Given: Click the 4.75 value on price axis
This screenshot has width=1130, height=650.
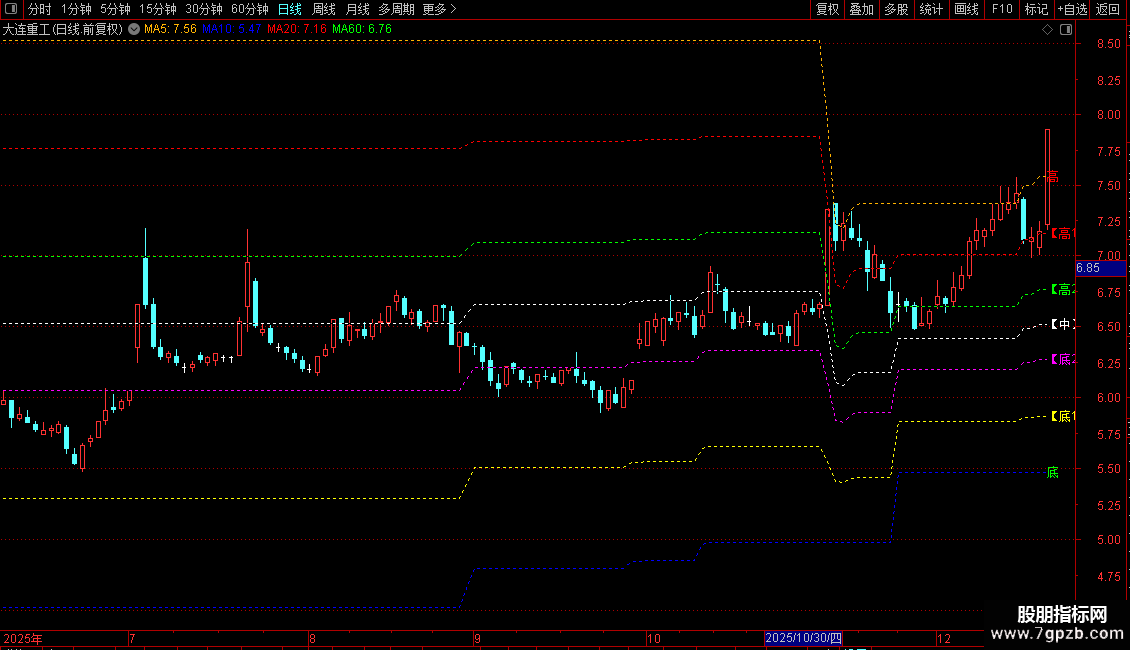Looking at the screenshot, I should 1108,576.
